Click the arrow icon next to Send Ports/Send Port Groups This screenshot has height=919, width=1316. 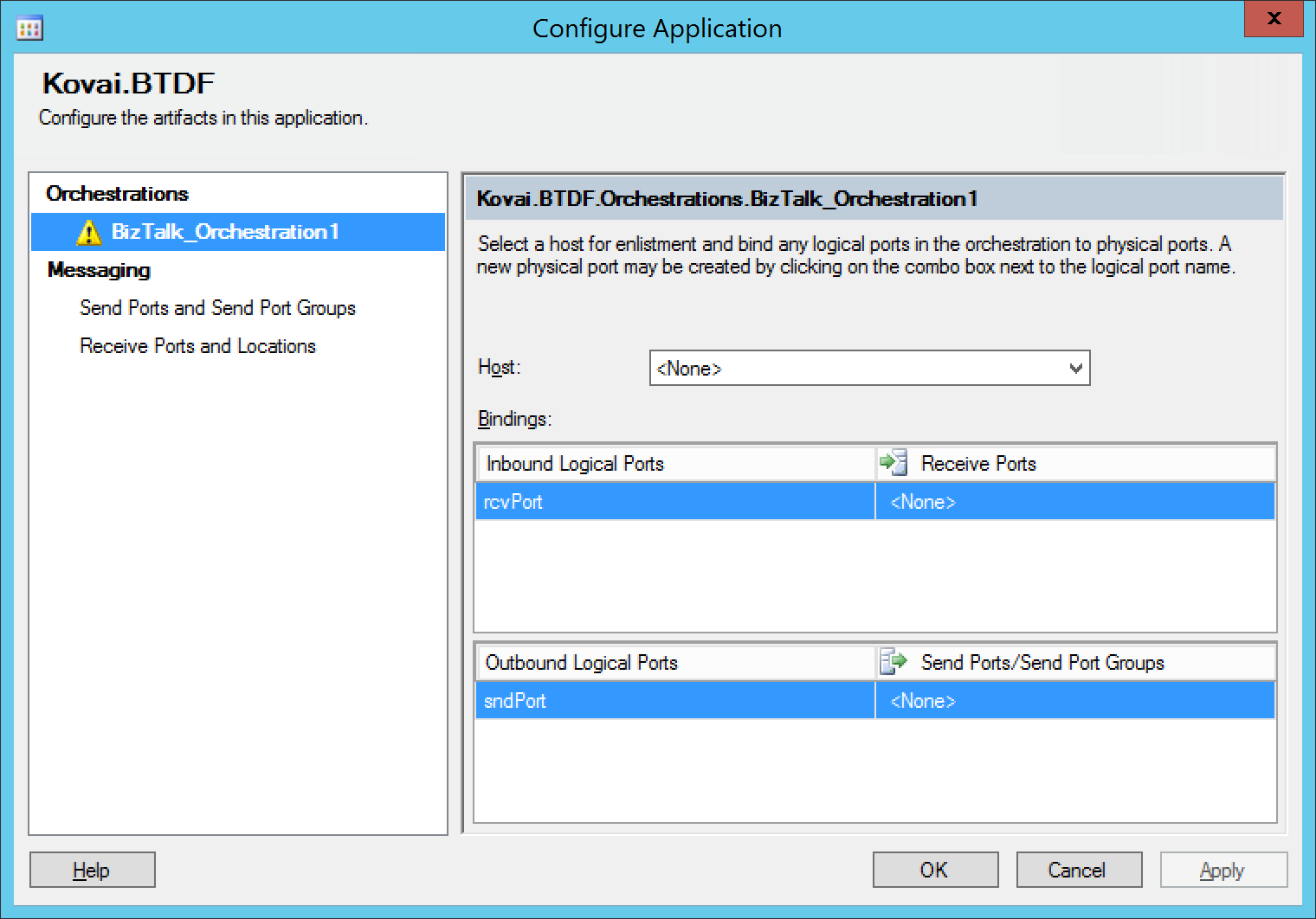894,662
